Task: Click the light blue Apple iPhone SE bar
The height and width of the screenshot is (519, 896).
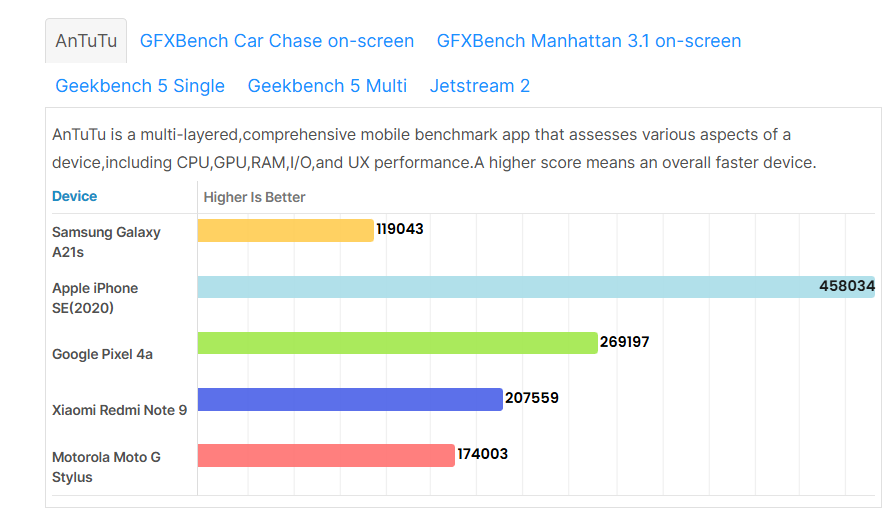Action: [500, 287]
